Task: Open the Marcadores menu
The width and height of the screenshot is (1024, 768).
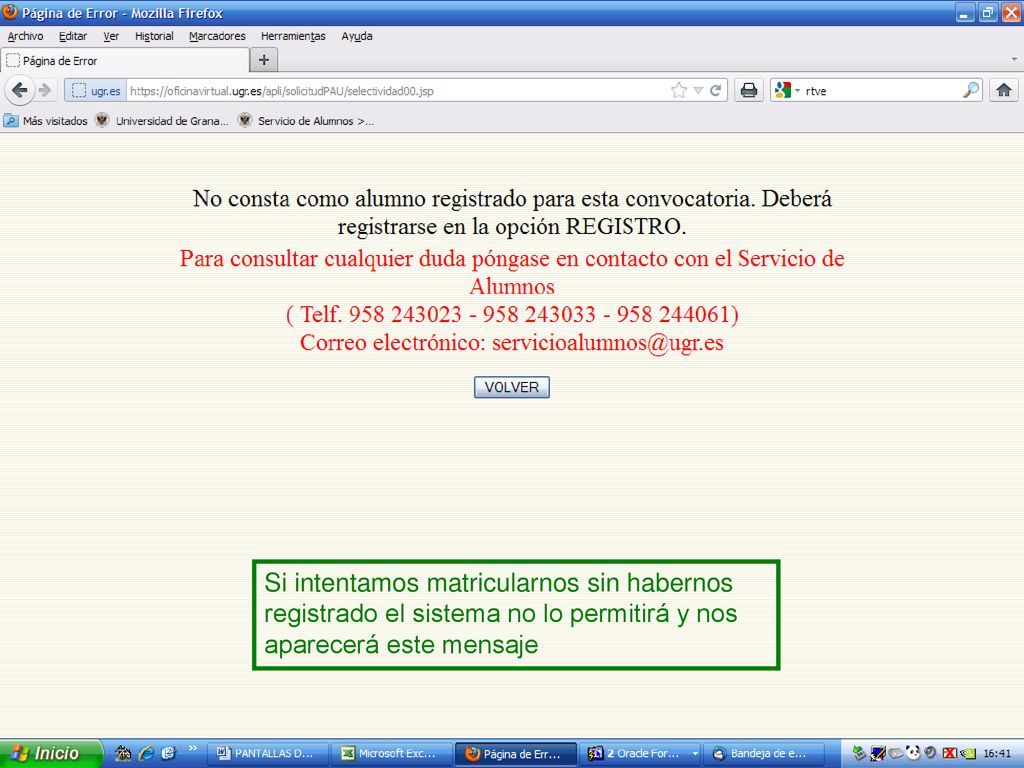Action: point(217,36)
